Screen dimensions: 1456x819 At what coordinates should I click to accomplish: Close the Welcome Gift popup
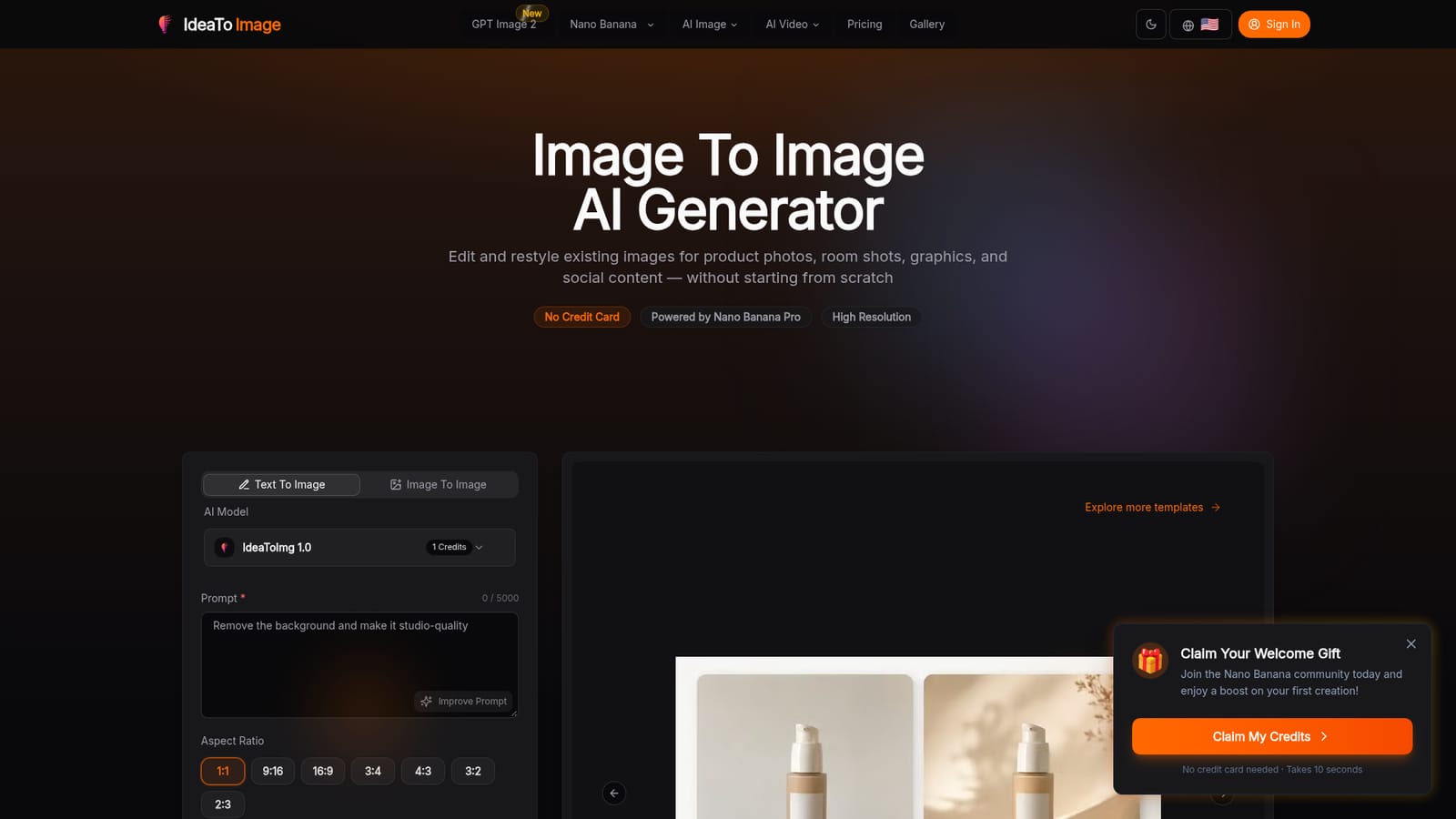coord(1411,643)
